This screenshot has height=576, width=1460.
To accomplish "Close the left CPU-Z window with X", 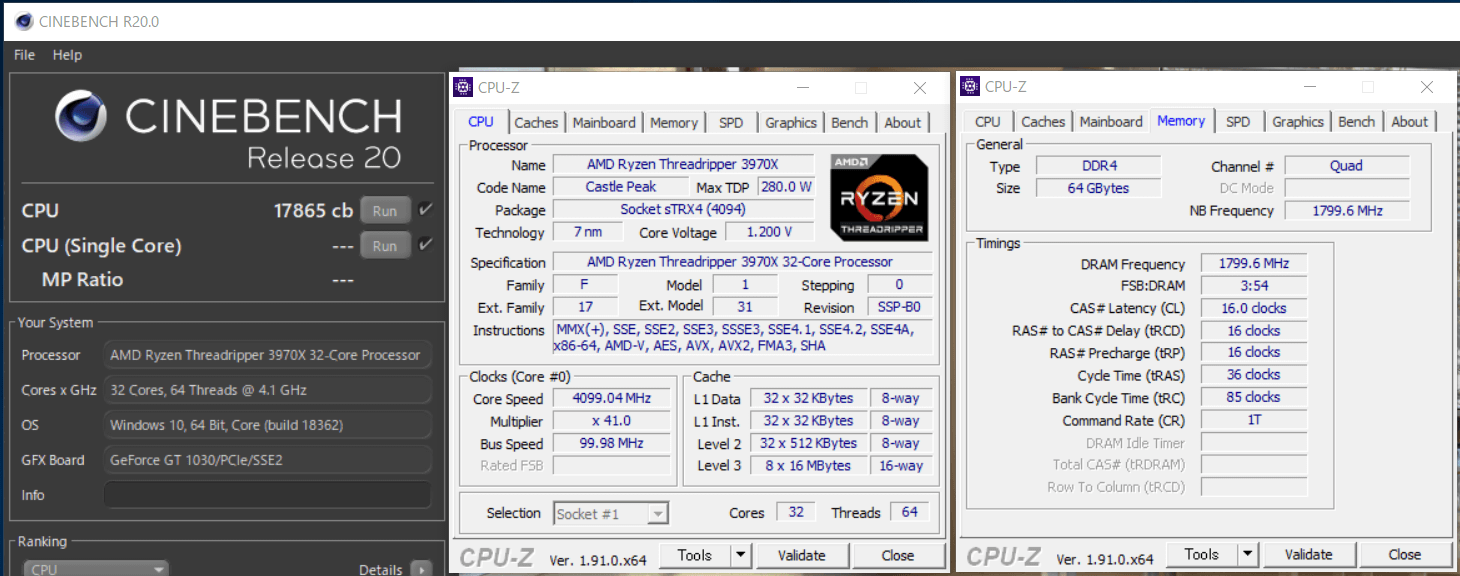I will (920, 88).
